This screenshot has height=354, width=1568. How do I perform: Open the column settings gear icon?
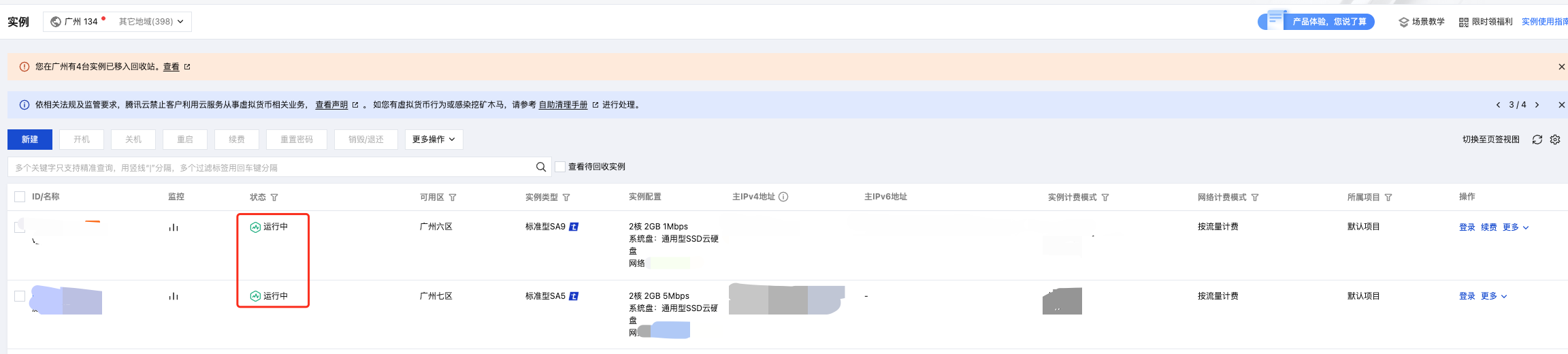(x=1555, y=140)
